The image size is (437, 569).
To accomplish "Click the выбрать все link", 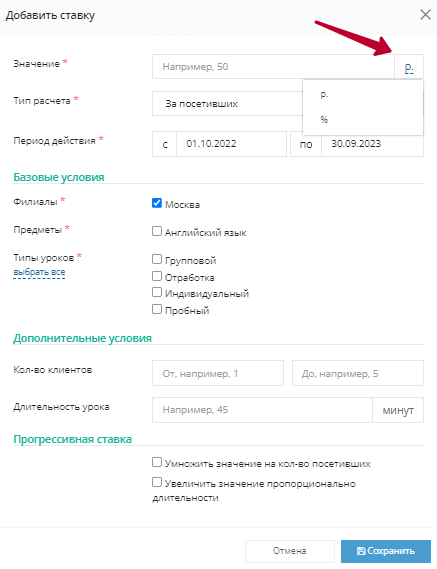I will click(x=39, y=272).
